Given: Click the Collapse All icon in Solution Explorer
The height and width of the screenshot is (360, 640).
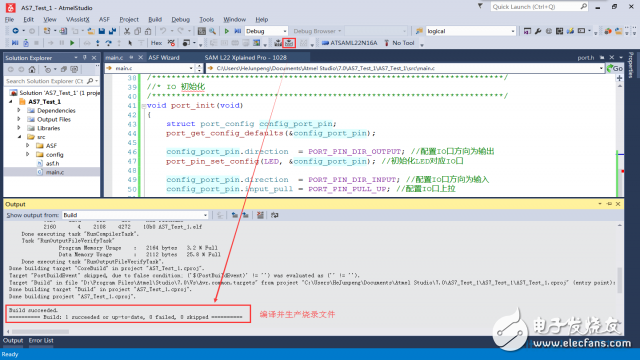Looking at the screenshot, I should point(64,69).
